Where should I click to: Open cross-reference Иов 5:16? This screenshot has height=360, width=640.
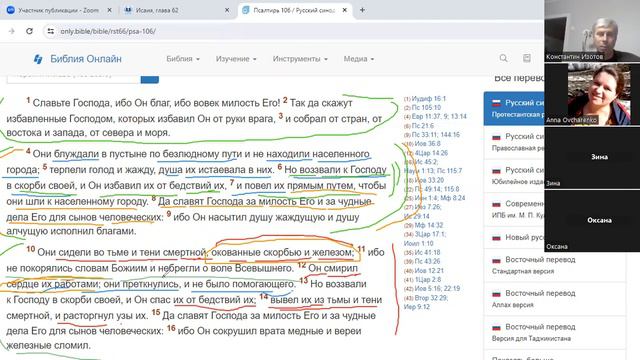pyautogui.click(x=427, y=289)
